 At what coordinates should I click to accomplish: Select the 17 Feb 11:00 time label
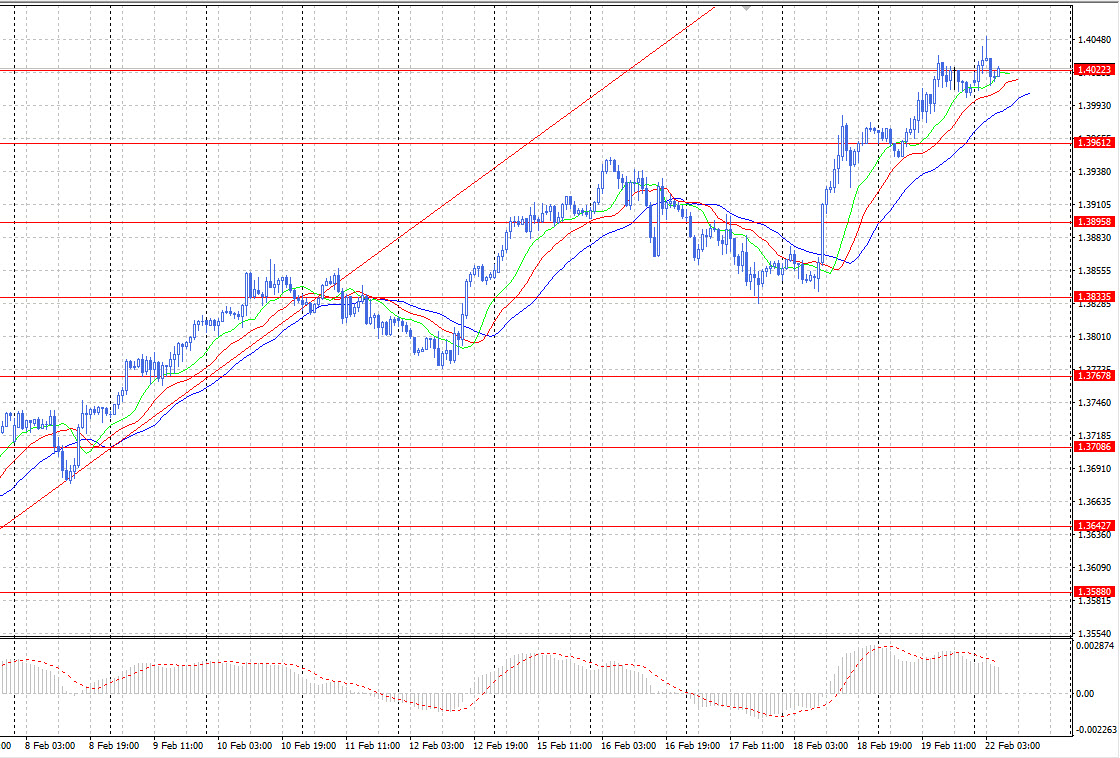click(756, 746)
